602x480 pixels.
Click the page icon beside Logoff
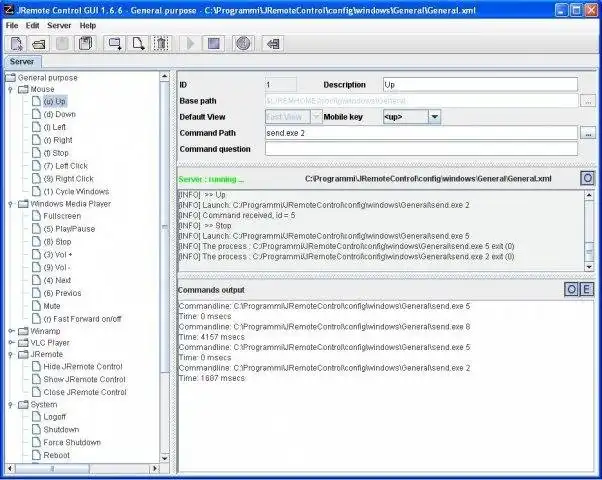coord(36,416)
